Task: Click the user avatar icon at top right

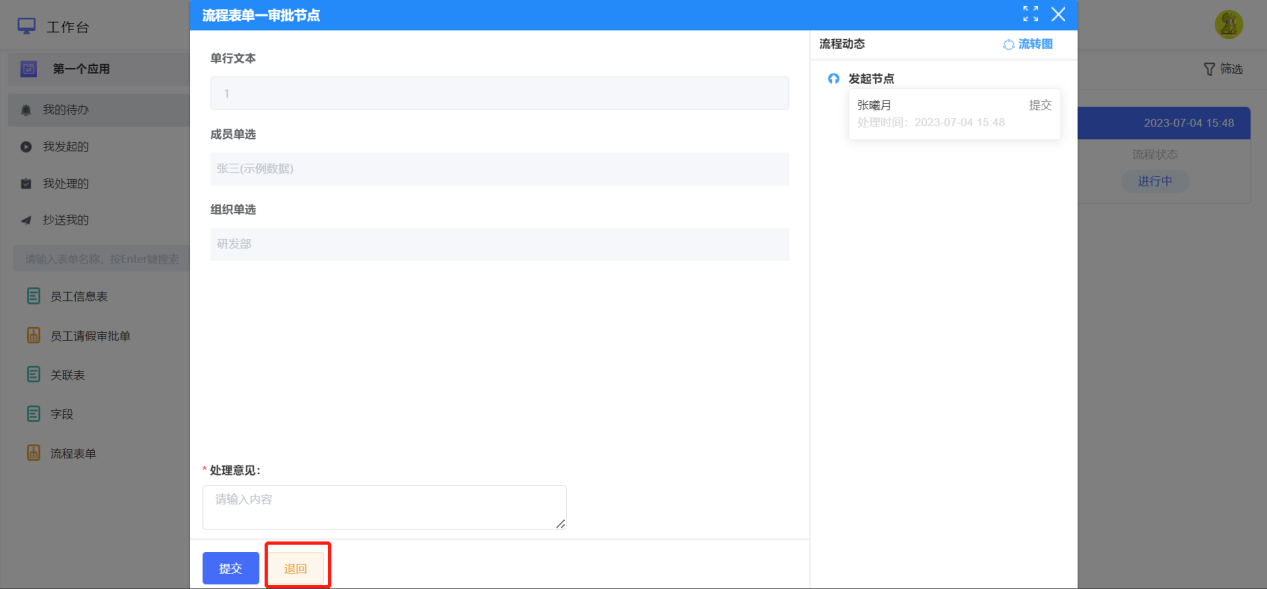Action: tap(1229, 25)
